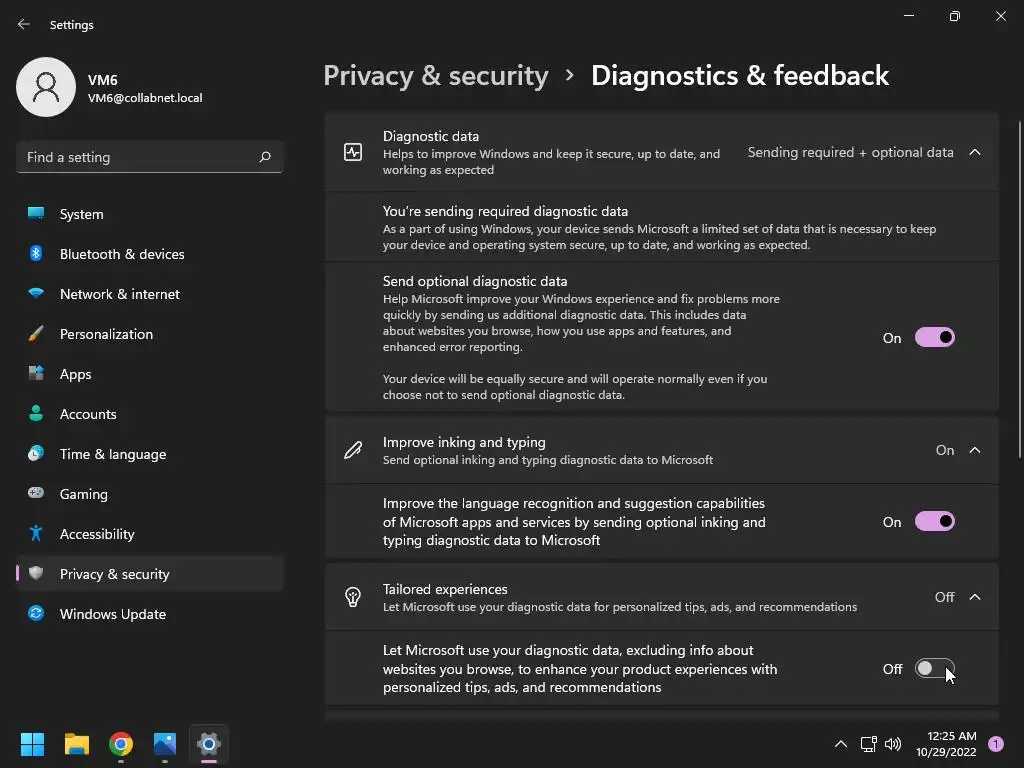The height and width of the screenshot is (768, 1024).
Task: Click the search magnifier icon
Action: (x=264, y=157)
